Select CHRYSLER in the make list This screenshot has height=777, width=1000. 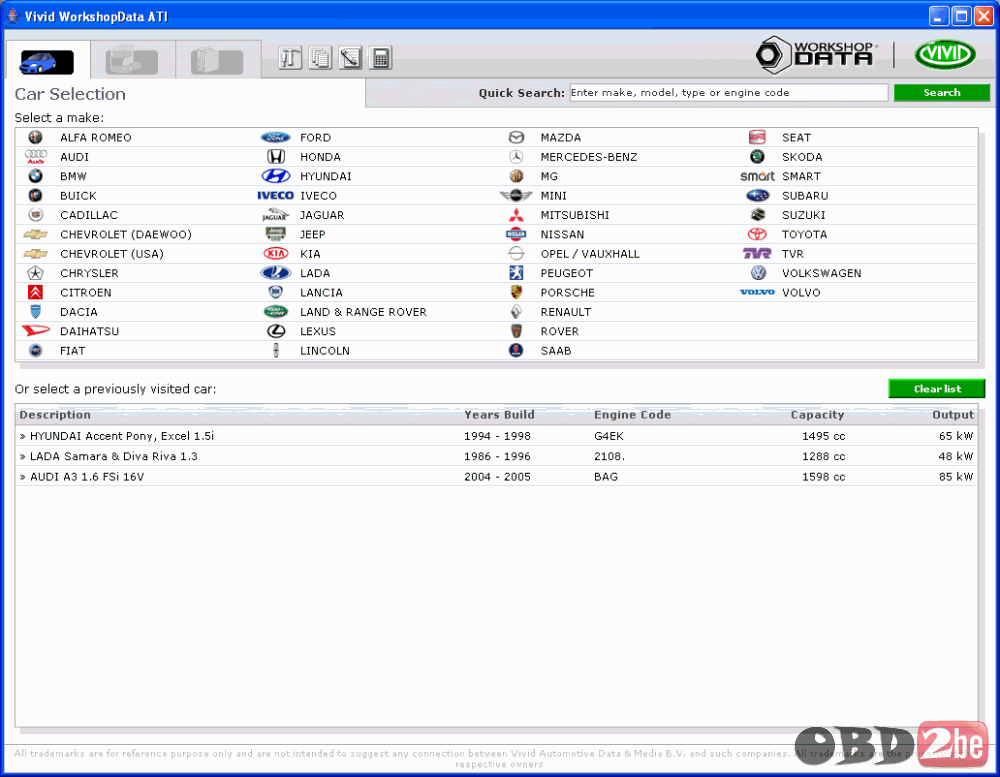[89, 273]
